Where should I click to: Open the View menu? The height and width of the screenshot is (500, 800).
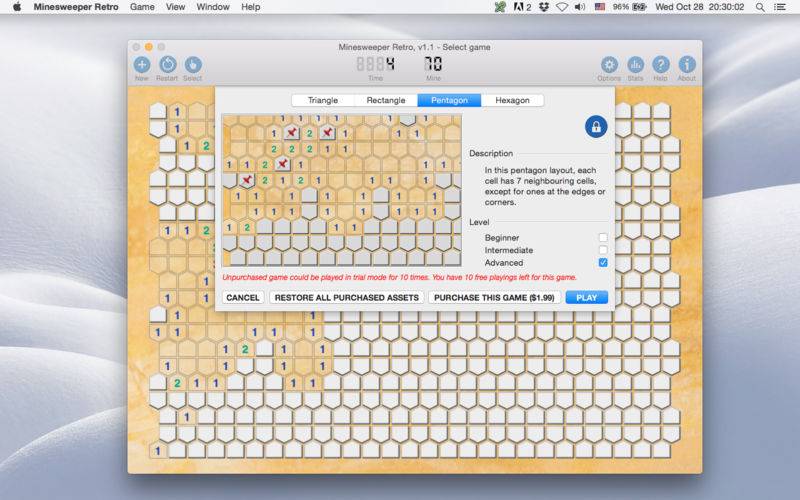(x=175, y=7)
